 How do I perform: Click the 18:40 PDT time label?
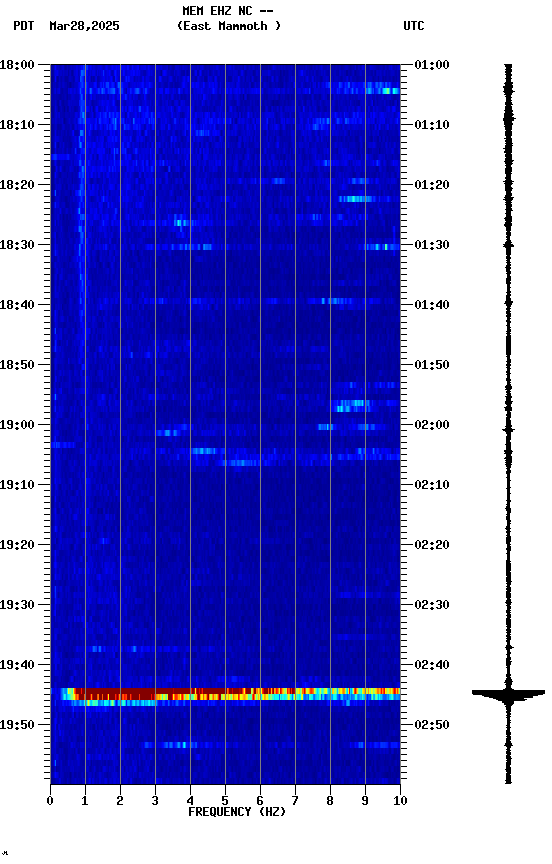(17, 305)
